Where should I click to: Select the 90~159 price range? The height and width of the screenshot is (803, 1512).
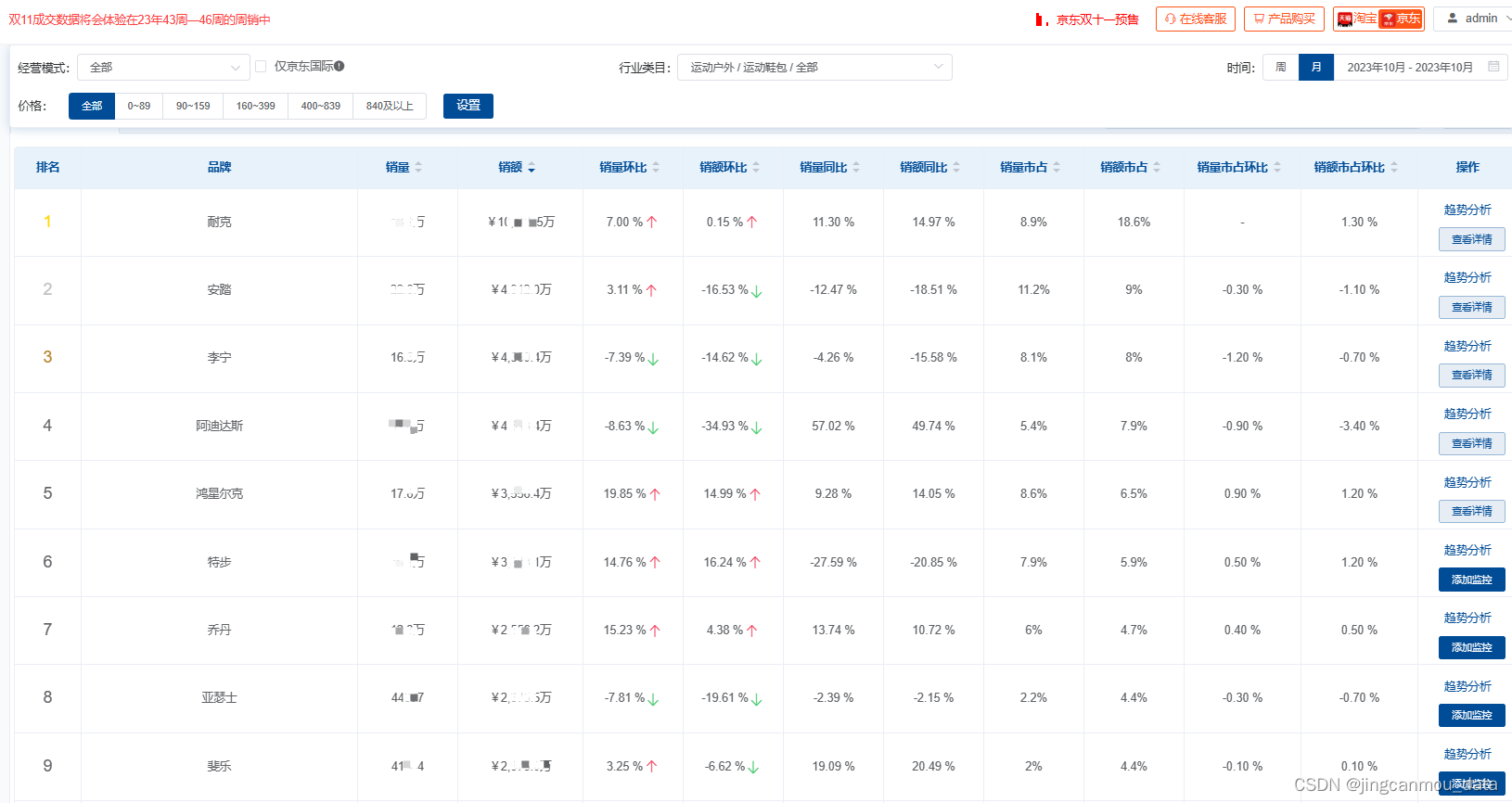click(x=193, y=106)
